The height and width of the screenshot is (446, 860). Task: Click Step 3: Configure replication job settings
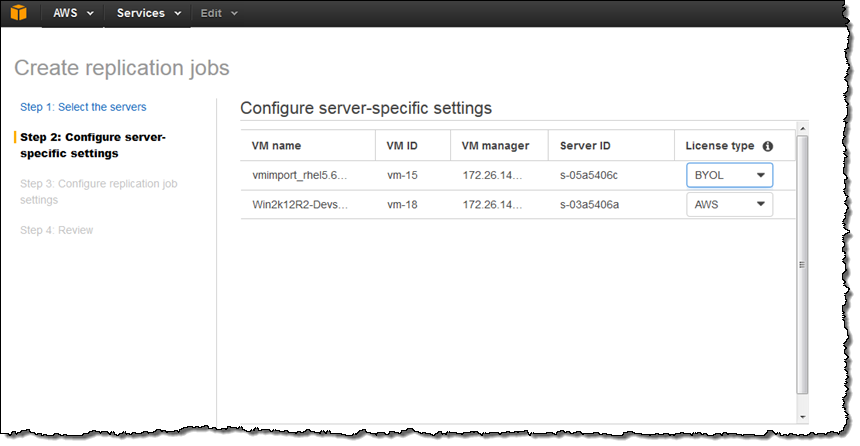(98, 191)
